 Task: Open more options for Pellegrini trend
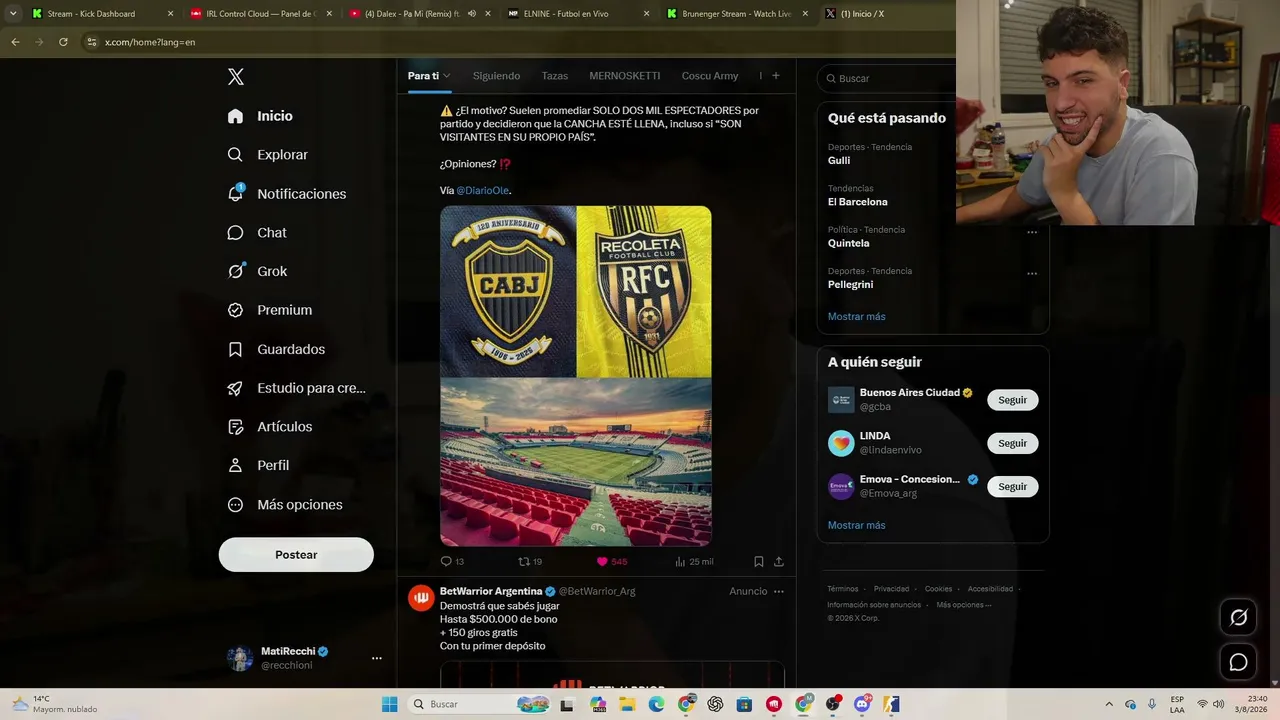[1032, 273]
